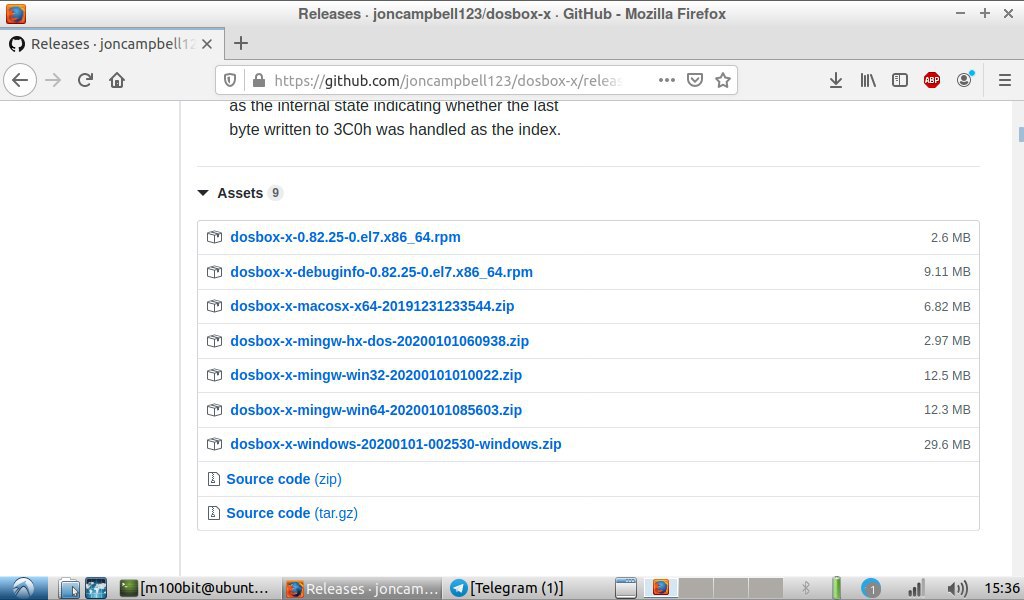Open file manager from taskbar
The width and height of the screenshot is (1024, 600).
(x=69, y=588)
